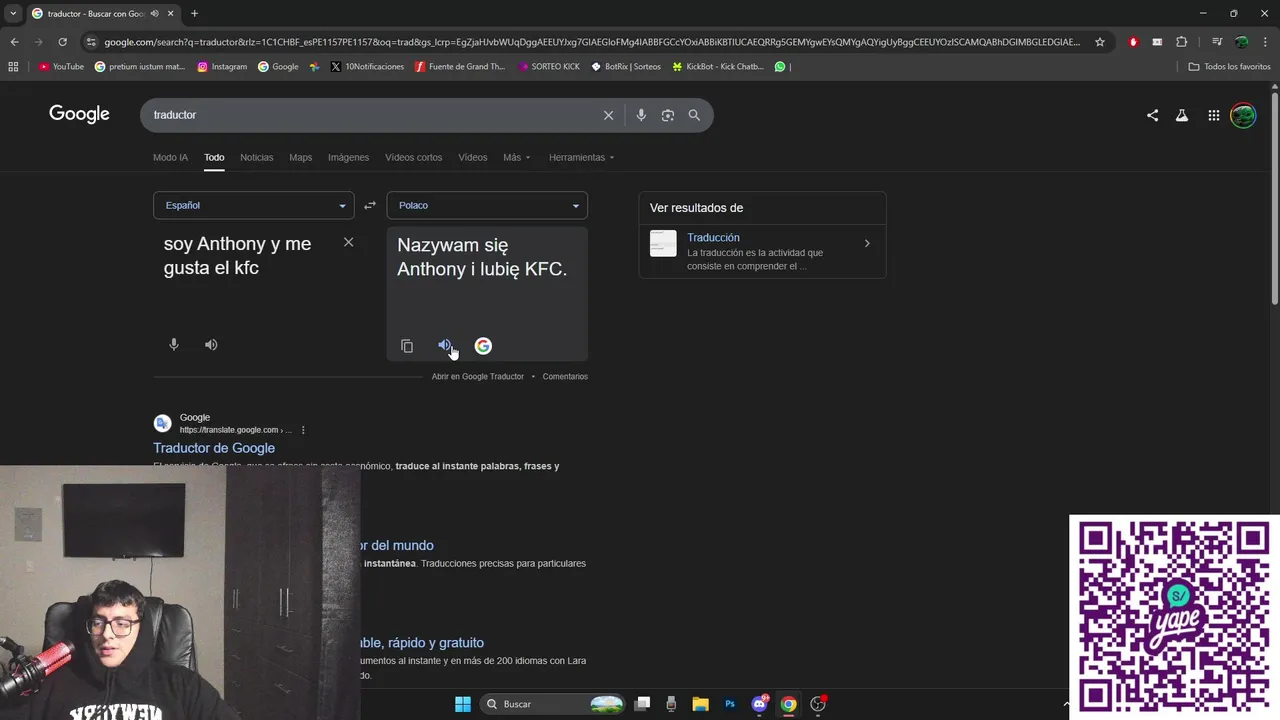Bookmark this page with the star
The height and width of the screenshot is (720, 1280).
(1100, 42)
